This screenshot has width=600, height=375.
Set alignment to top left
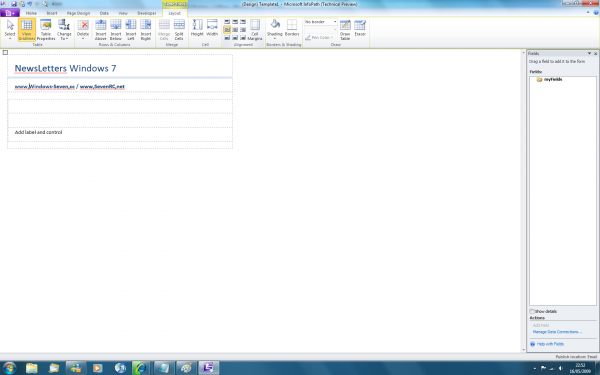227,22
